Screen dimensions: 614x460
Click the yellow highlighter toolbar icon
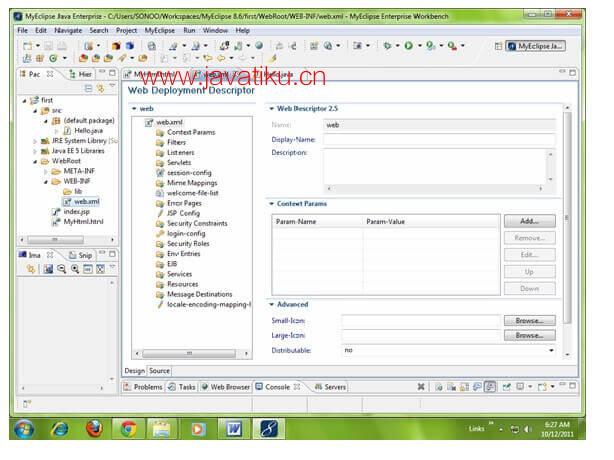[273, 58]
